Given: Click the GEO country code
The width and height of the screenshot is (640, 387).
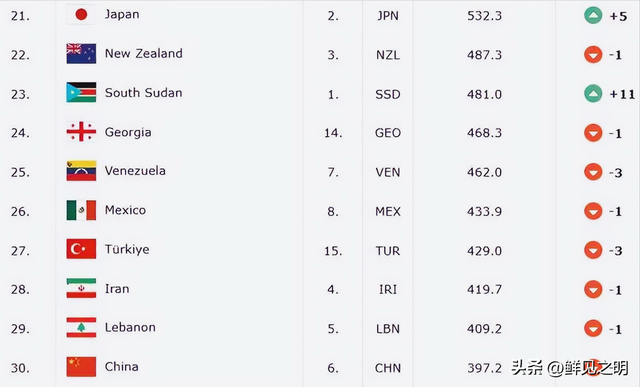Looking at the screenshot, I should 388,133.
